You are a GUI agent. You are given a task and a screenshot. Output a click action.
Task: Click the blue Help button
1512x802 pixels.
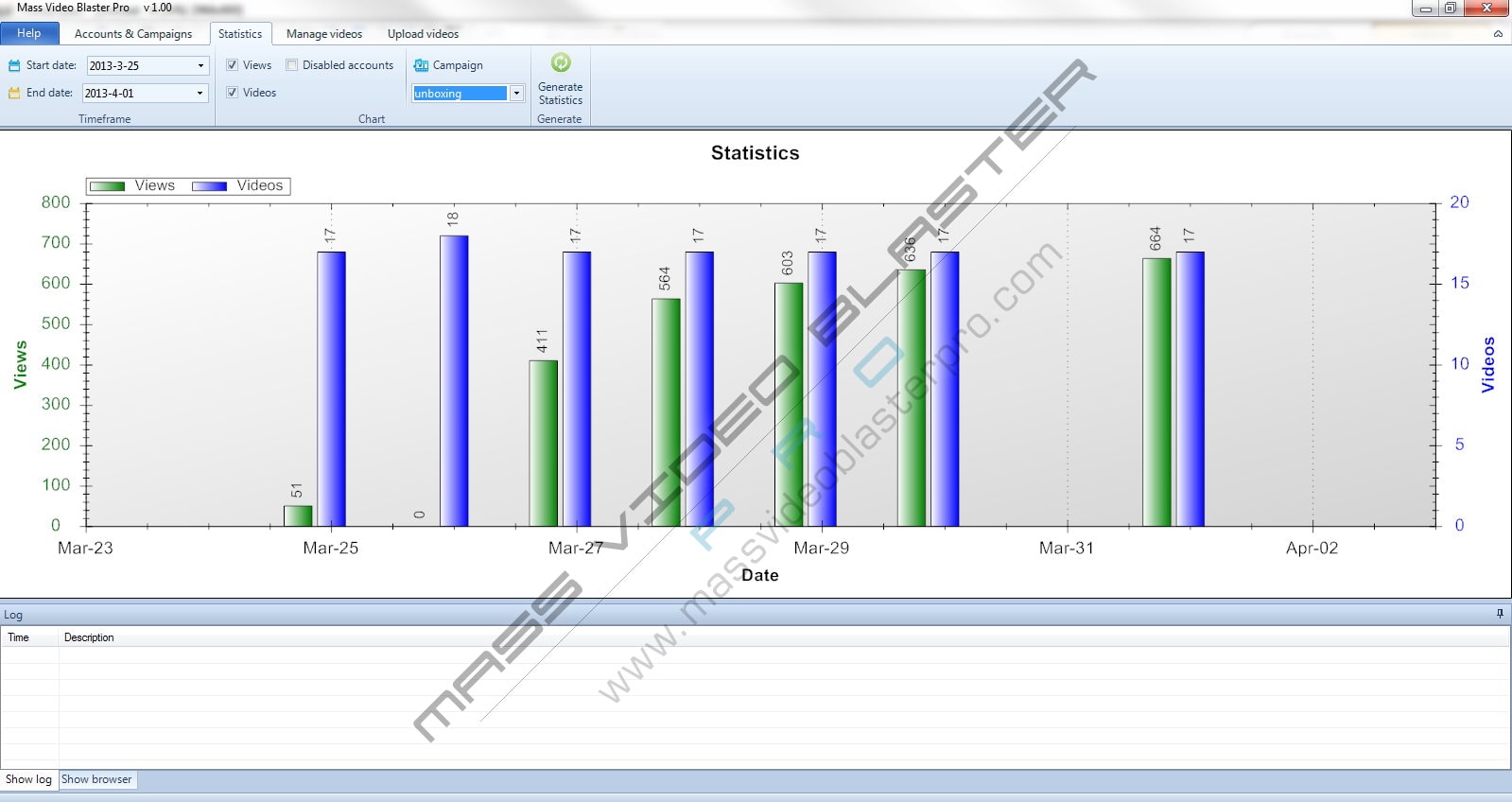(x=29, y=33)
